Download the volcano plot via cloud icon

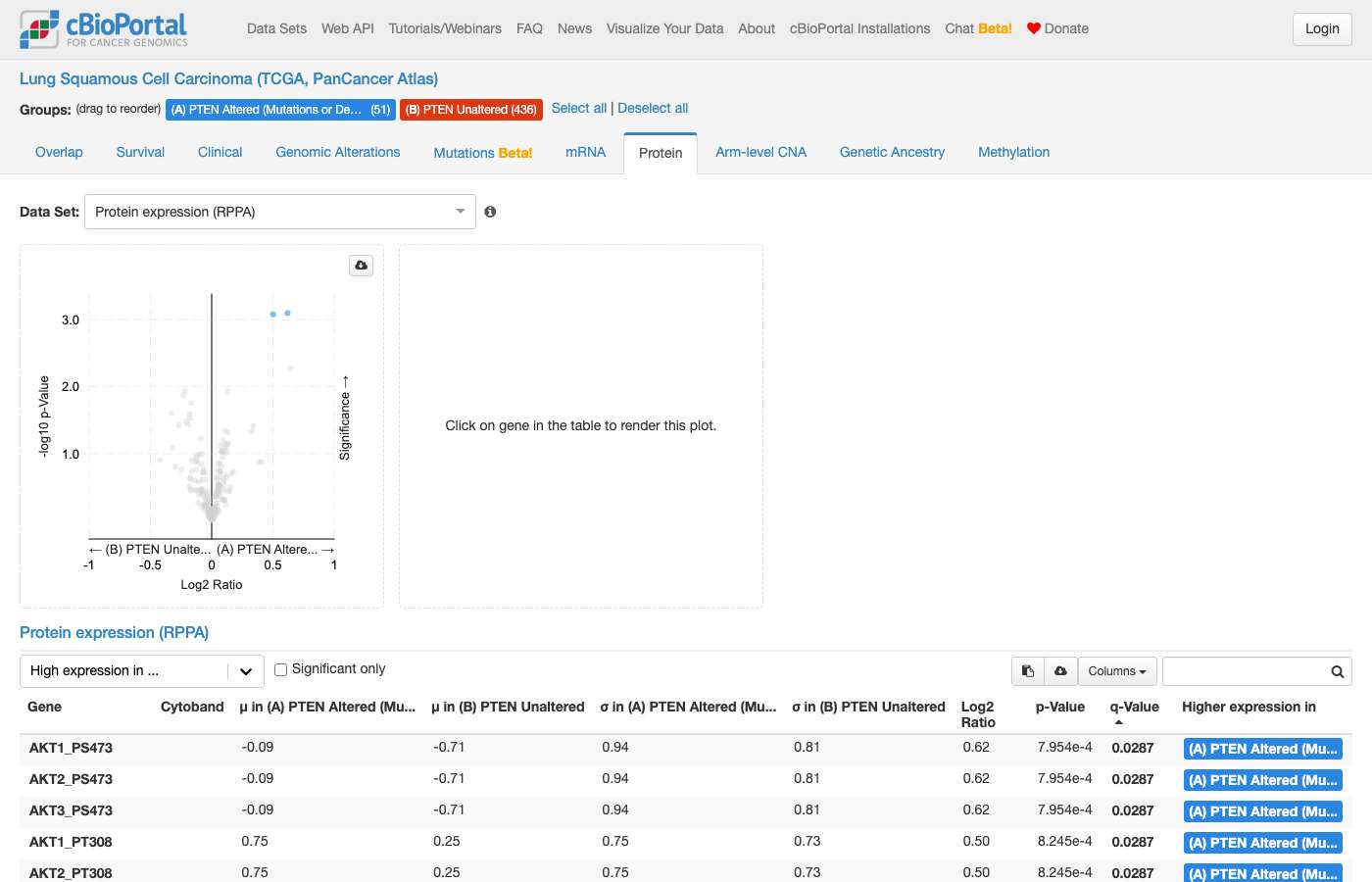click(361, 265)
